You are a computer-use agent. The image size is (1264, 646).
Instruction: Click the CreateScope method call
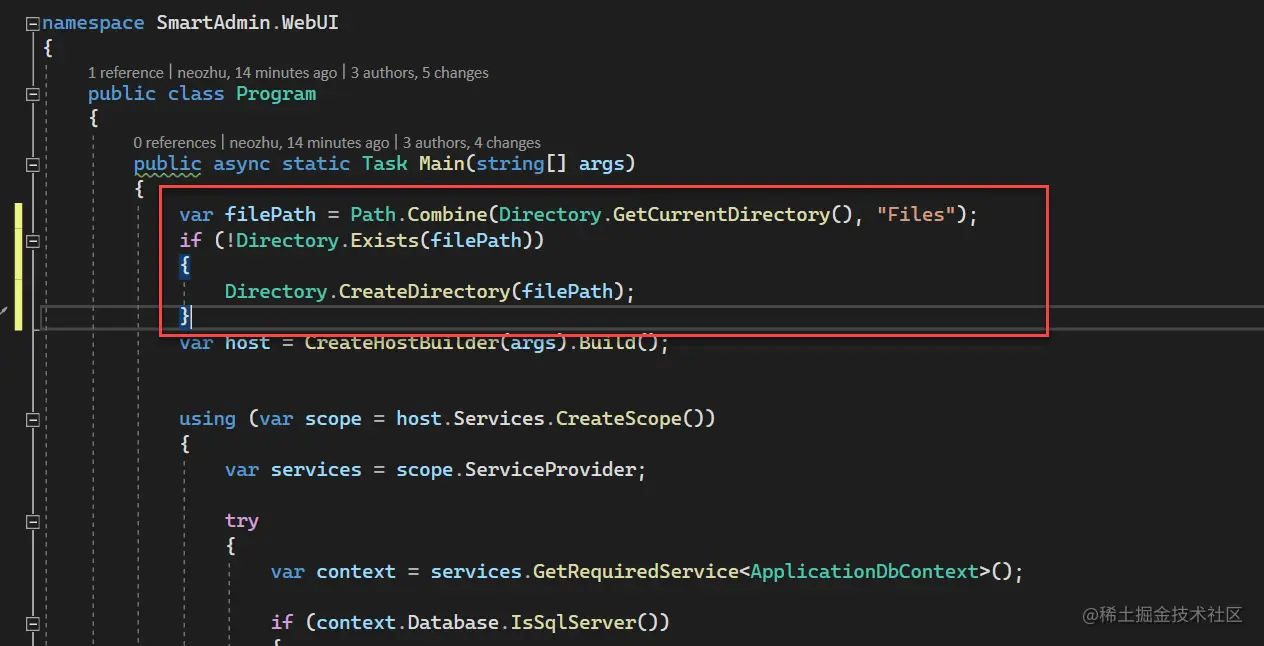[619, 418]
